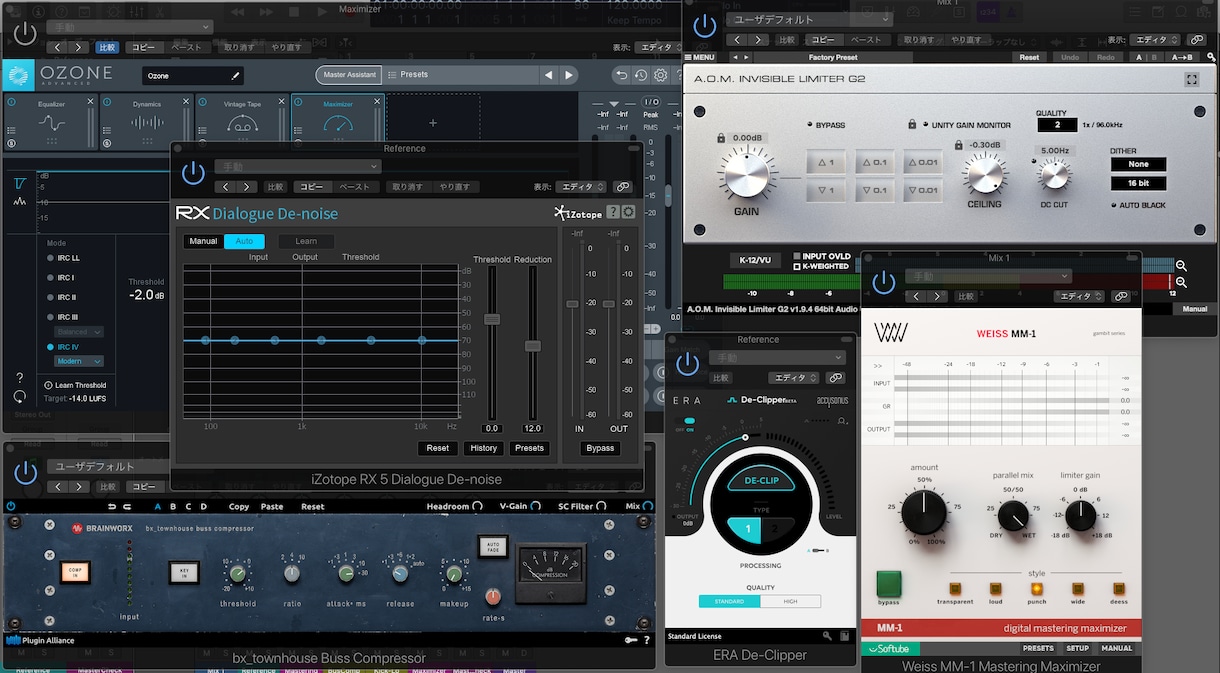Select the Dynamics module in Ozone

pos(147,121)
